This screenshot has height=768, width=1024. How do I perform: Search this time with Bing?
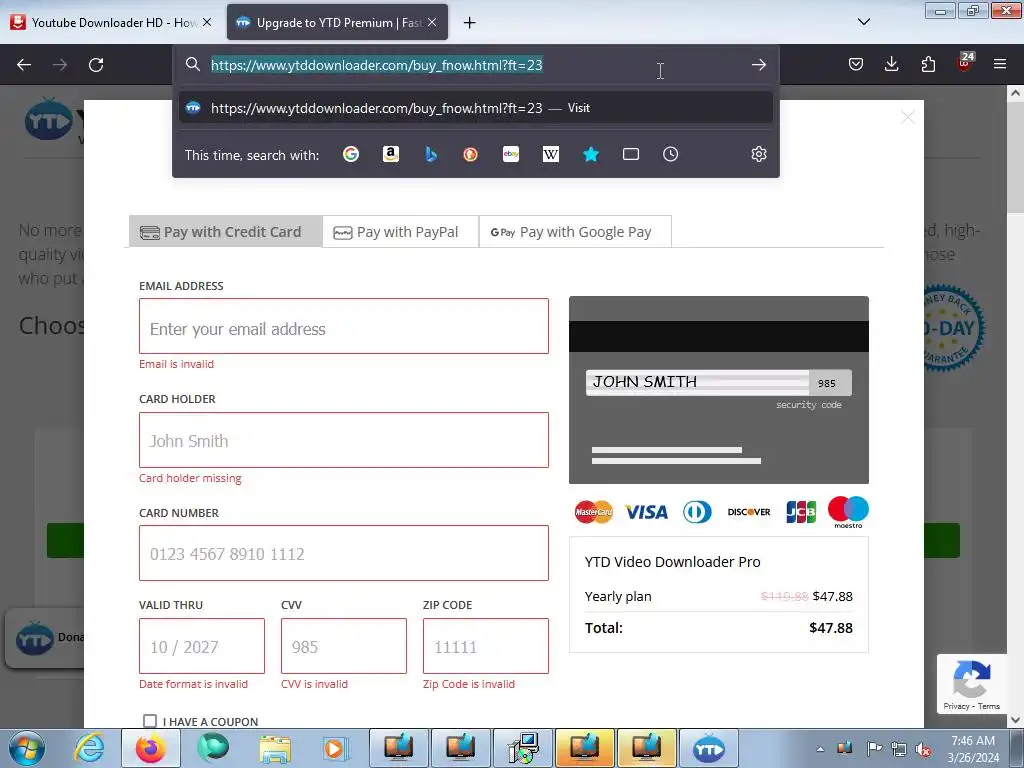(x=431, y=154)
